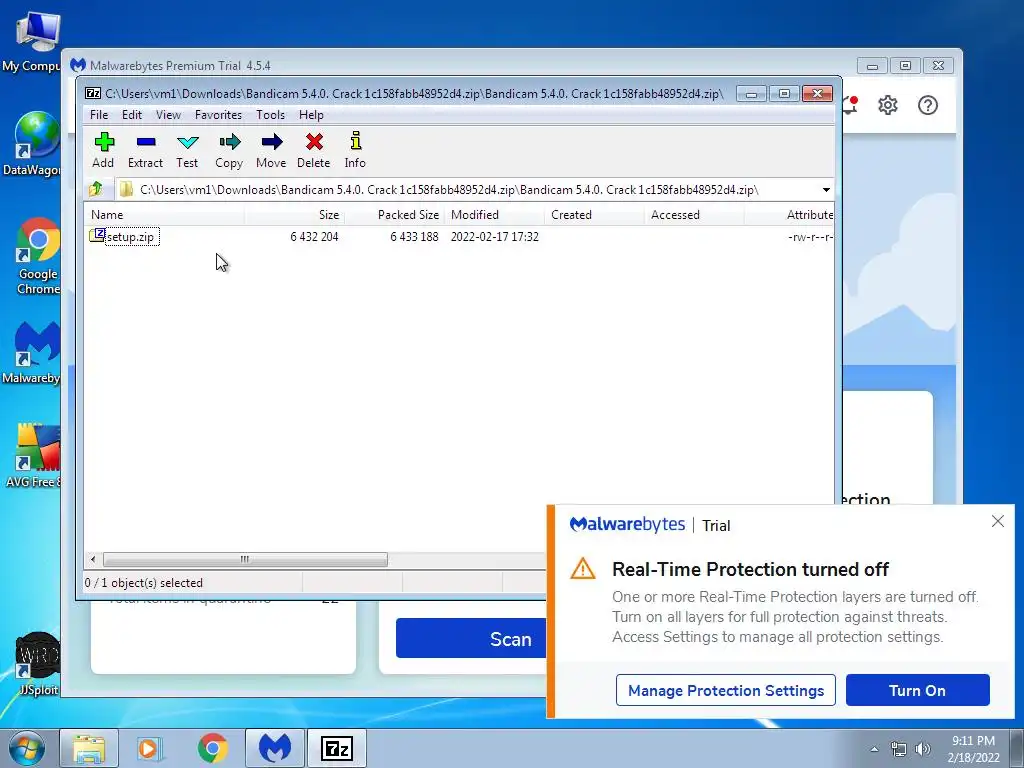Go up one folder level in 7-Zip
This screenshot has width=1024, height=768.
click(x=96, y=189)
